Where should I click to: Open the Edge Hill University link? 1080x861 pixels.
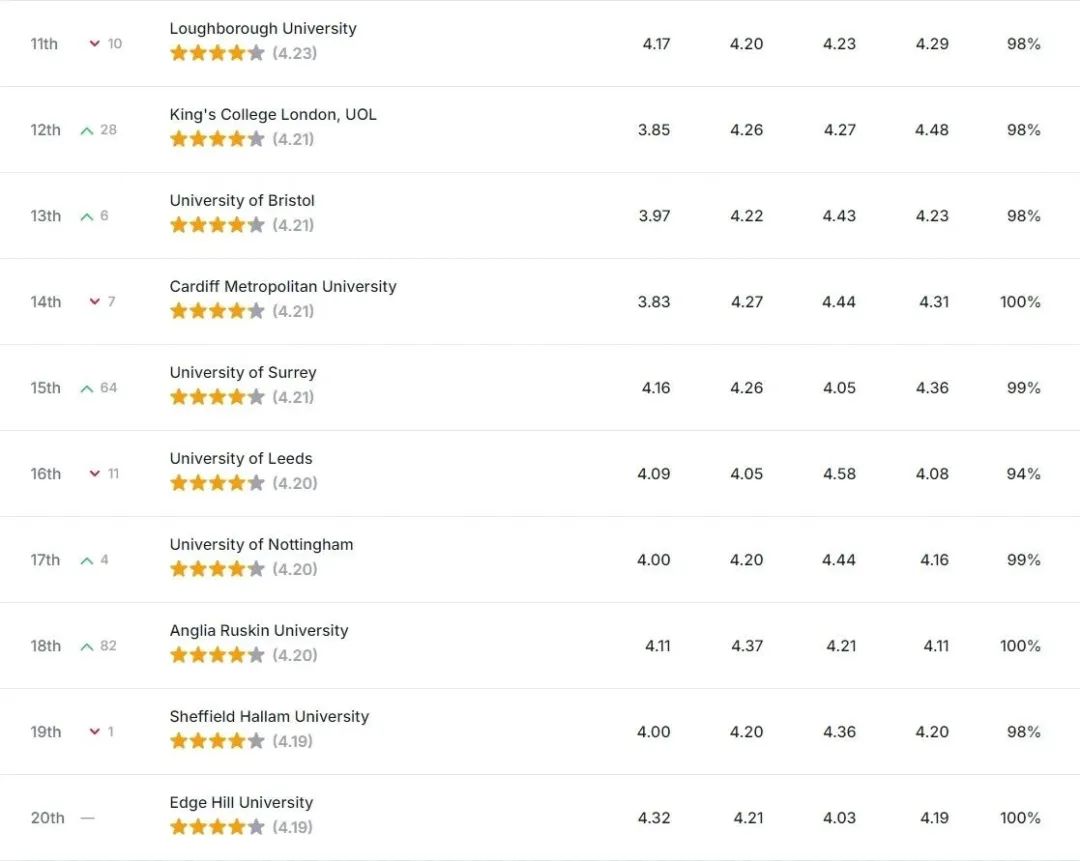(241, 803)
